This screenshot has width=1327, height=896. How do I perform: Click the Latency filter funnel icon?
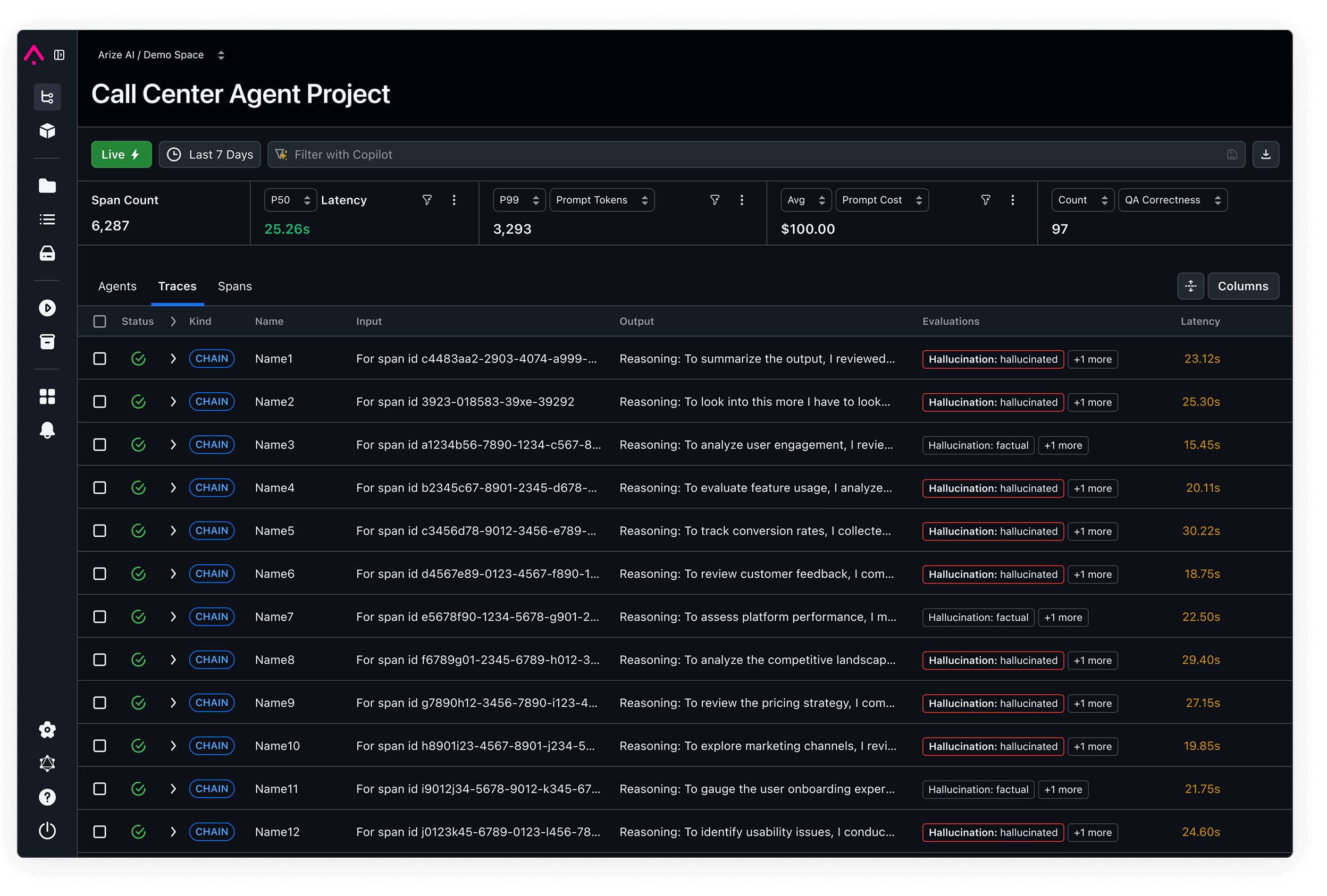pyautogui.click(x=427, y=200)
